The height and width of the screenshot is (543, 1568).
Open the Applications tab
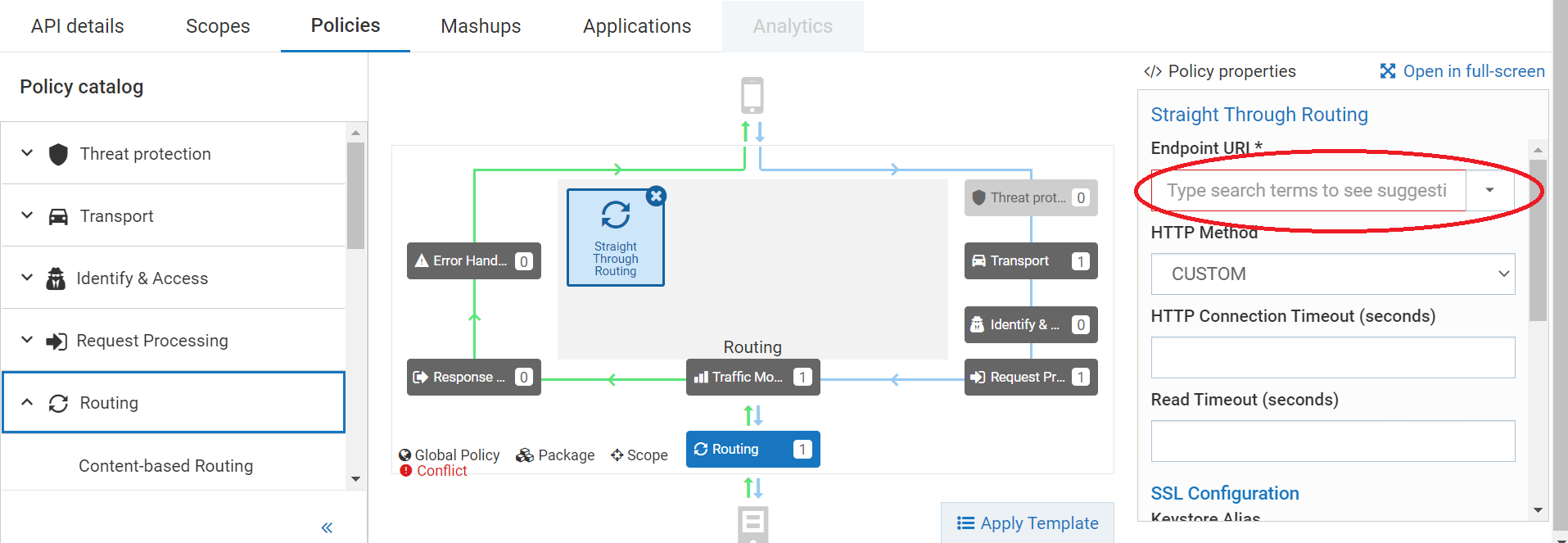click(636, 26)
